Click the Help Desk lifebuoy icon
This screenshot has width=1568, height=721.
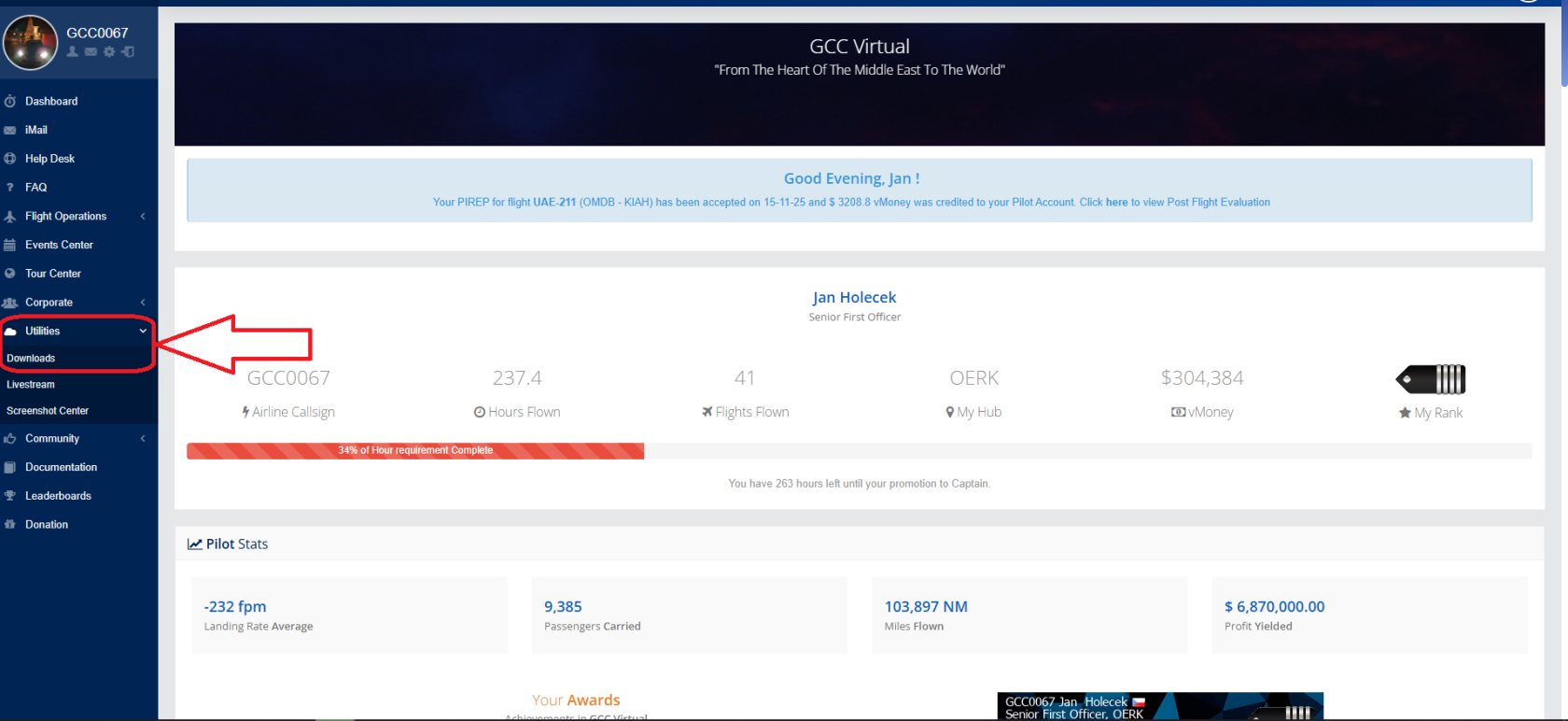(x=10, y=159)
